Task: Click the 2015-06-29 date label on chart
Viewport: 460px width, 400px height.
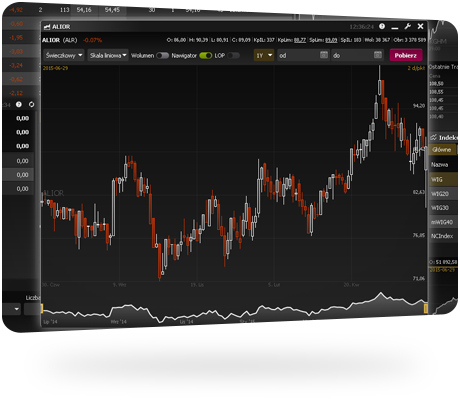Action: [55, 68]
